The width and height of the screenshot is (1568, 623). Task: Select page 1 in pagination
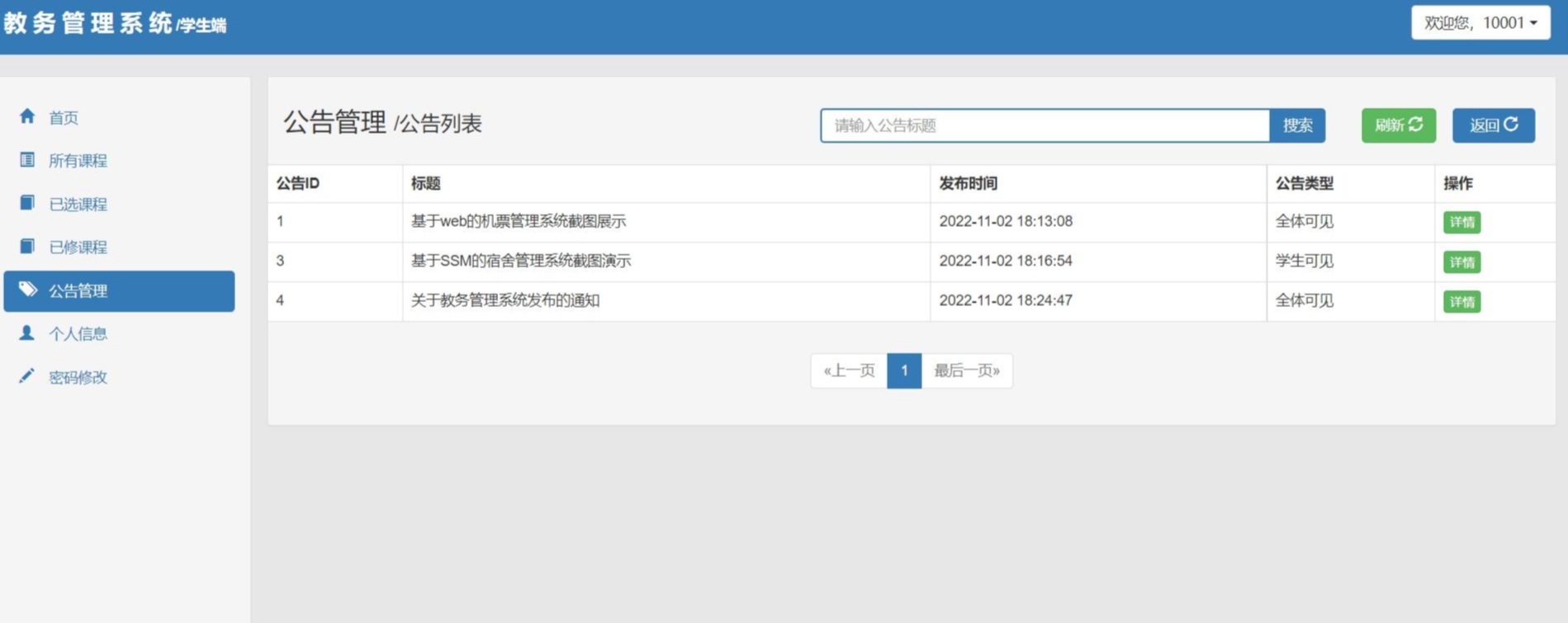[x=904, y=370]
